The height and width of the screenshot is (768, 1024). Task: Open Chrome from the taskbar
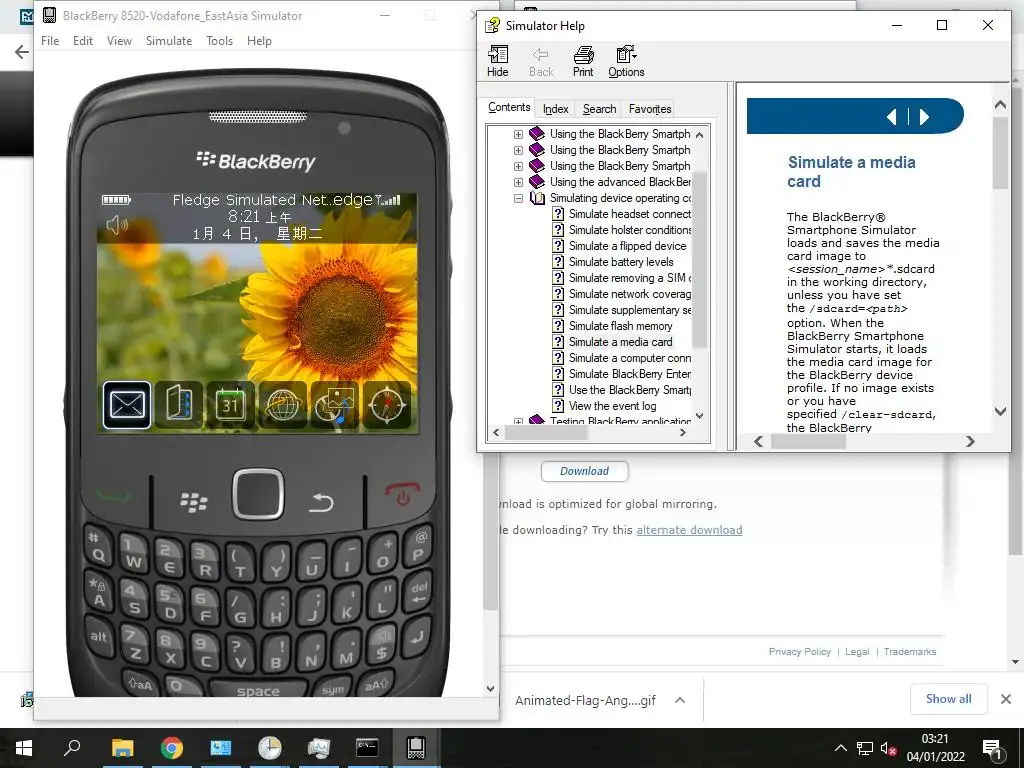[172, 748]
